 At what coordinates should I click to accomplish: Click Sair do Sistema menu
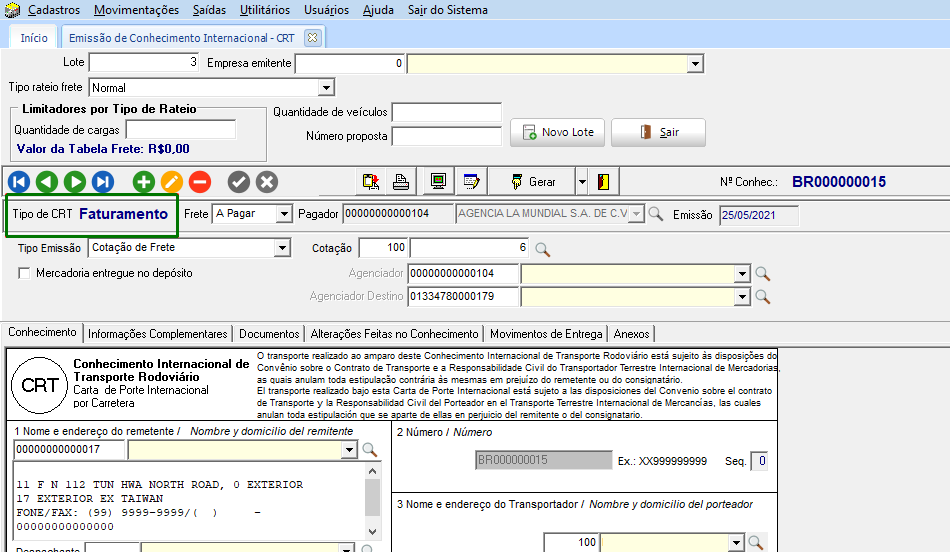[x=448, y=10]
